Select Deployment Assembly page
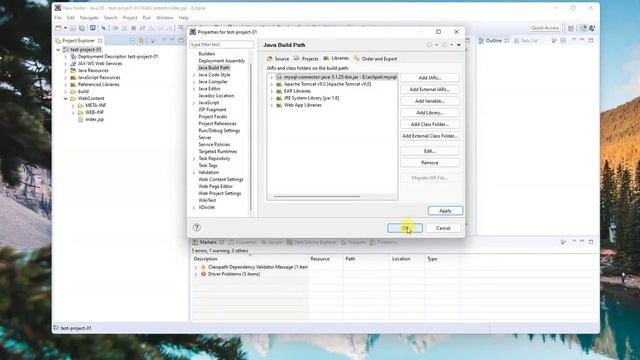The image size is (640, 360). click(x=222, y=61)
